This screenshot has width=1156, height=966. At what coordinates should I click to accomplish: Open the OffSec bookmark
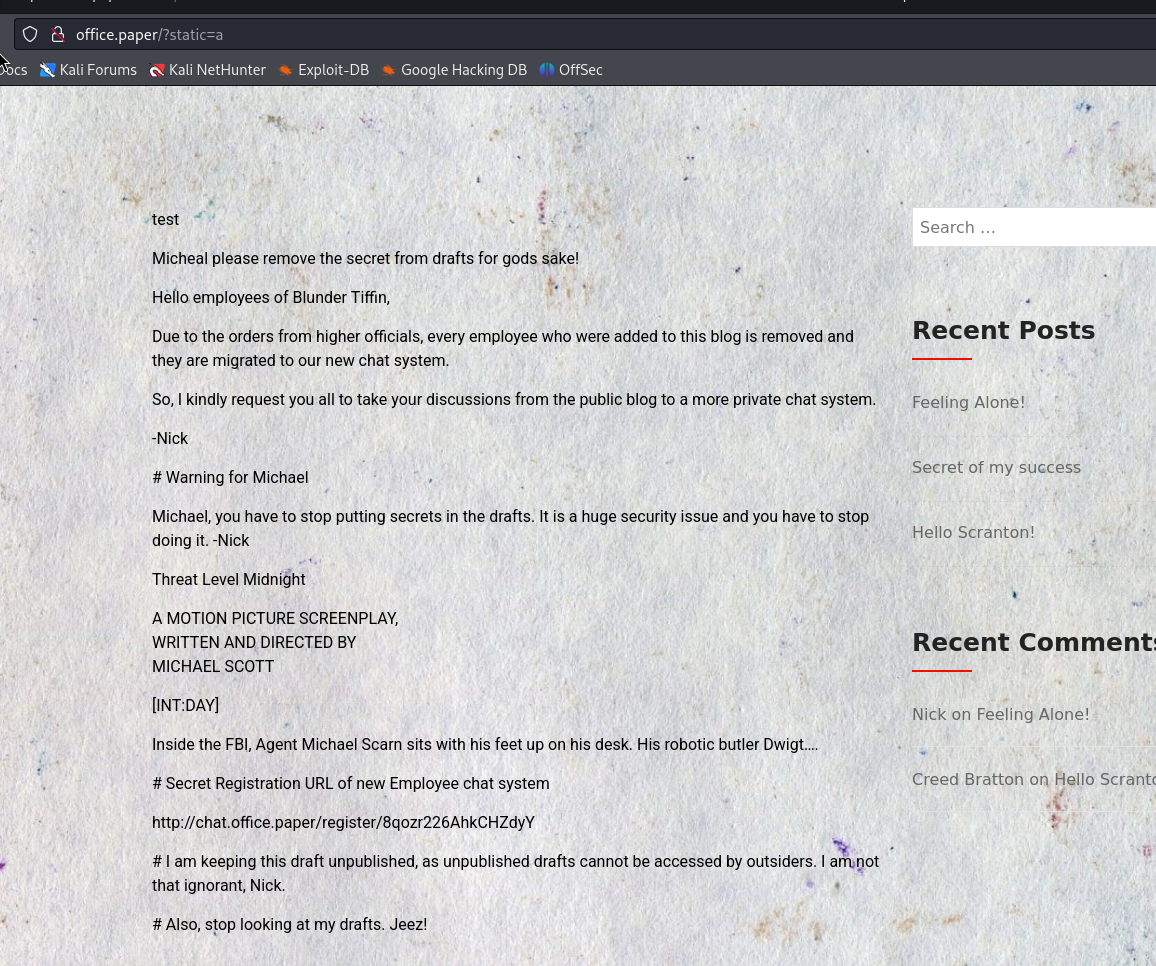pos(571,70)
